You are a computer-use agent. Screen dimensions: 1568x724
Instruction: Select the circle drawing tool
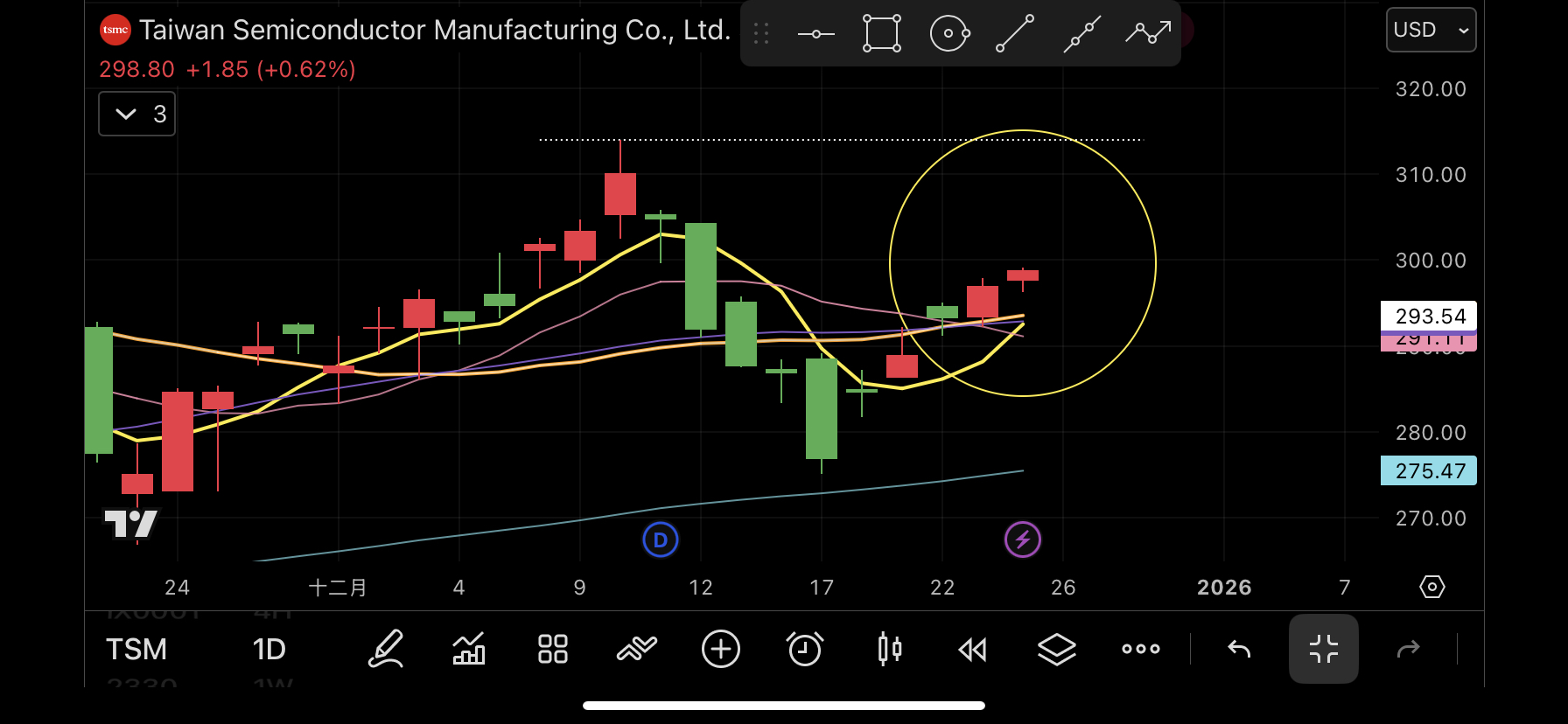click(949, 34)
